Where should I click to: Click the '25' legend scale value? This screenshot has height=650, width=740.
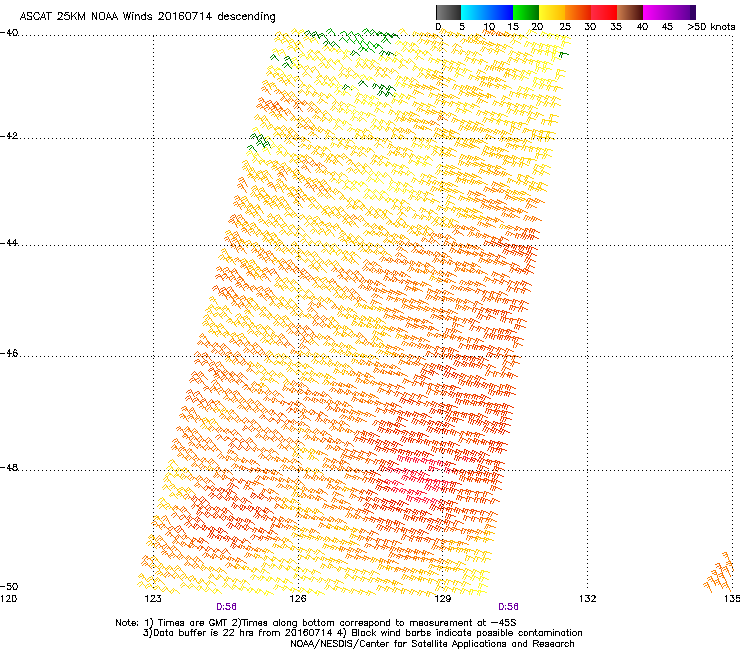[x=565, y=27]
